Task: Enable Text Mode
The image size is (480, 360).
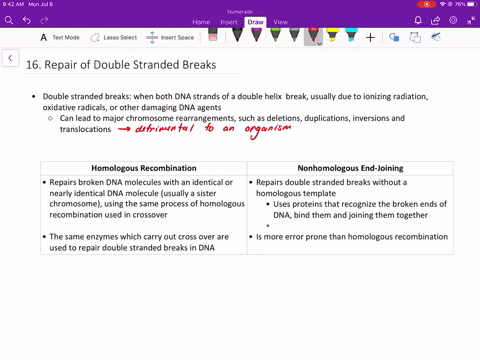Action: tap(60, 37)
